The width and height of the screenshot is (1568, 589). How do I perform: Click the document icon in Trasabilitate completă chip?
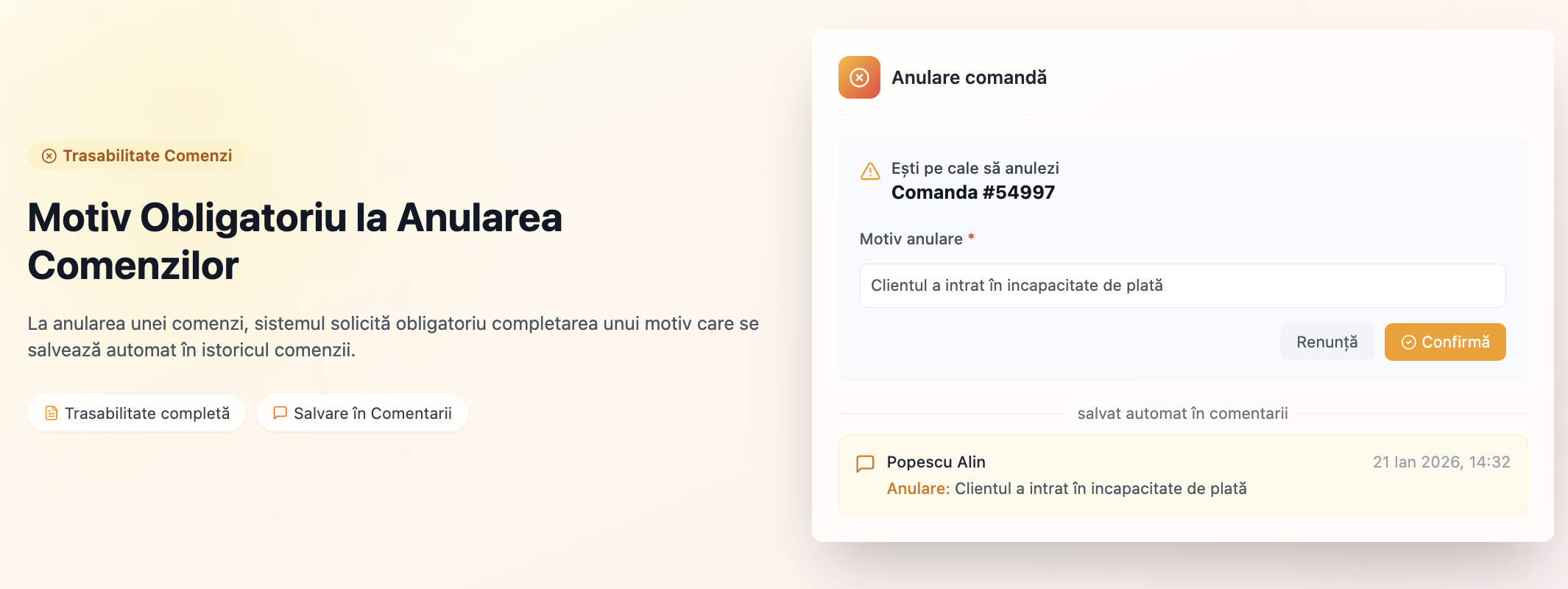(x=51, y=413)
